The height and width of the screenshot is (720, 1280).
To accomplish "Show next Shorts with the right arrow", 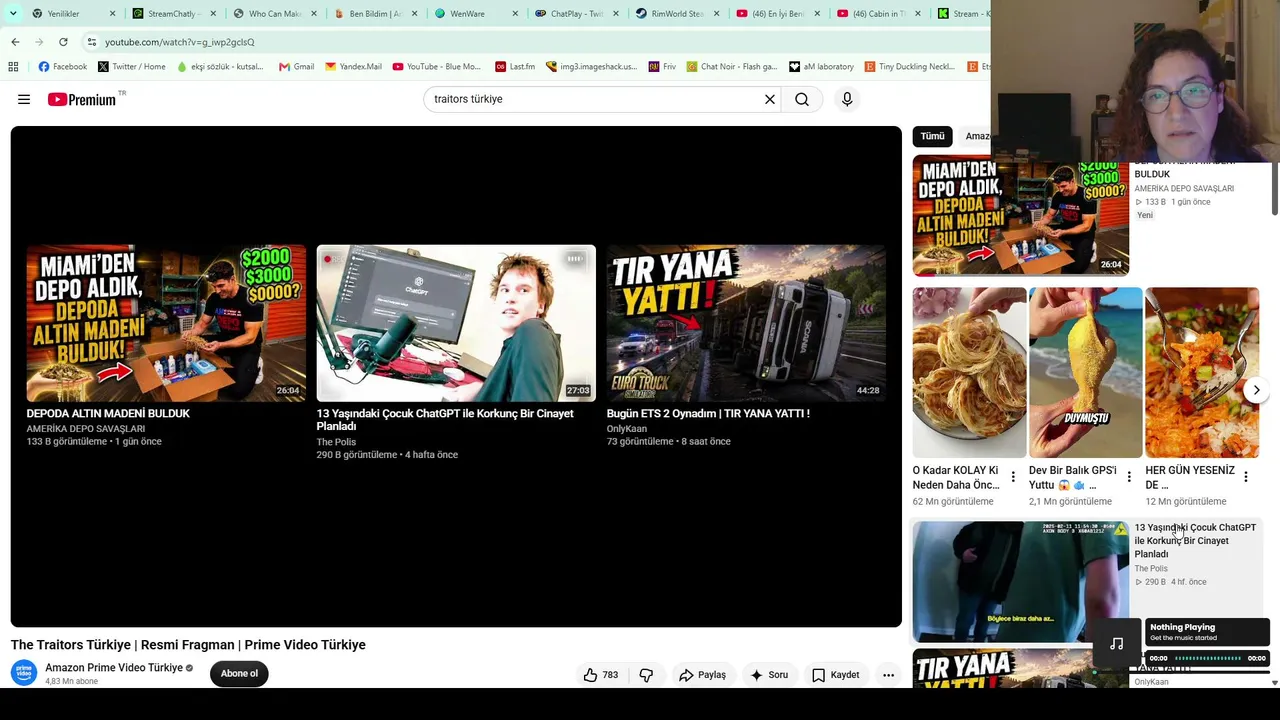I will pos(1257,390).
